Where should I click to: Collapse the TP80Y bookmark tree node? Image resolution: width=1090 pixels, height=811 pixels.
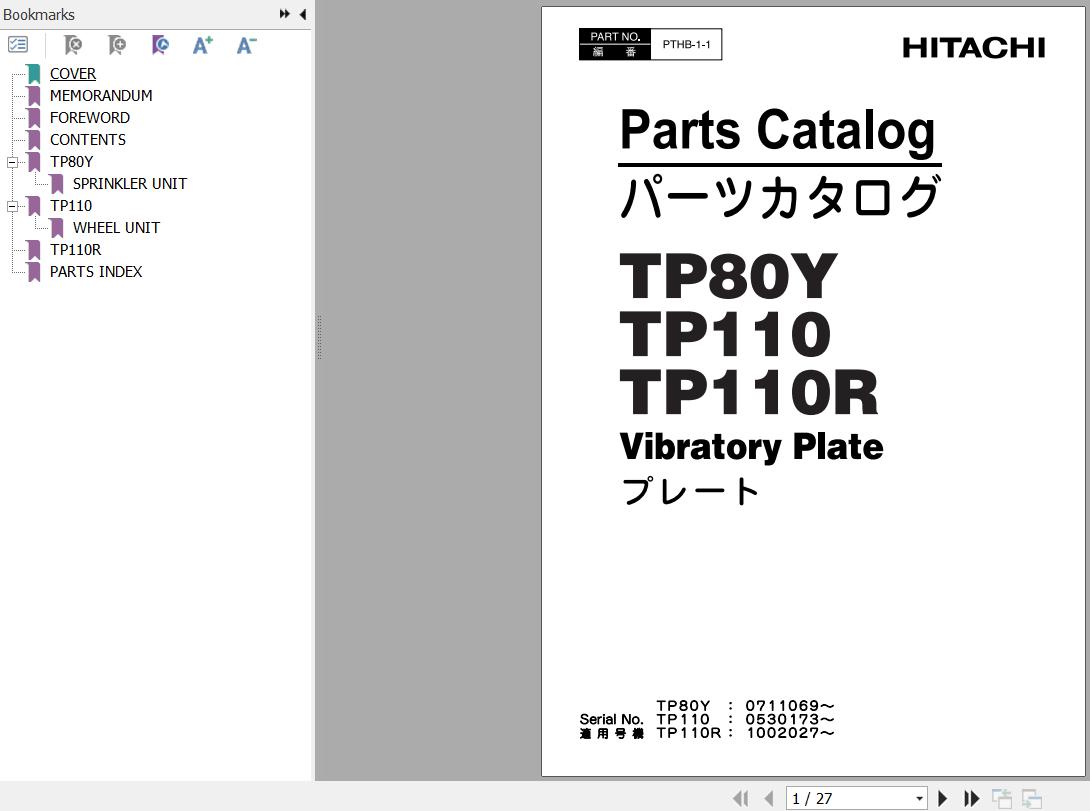12,162
